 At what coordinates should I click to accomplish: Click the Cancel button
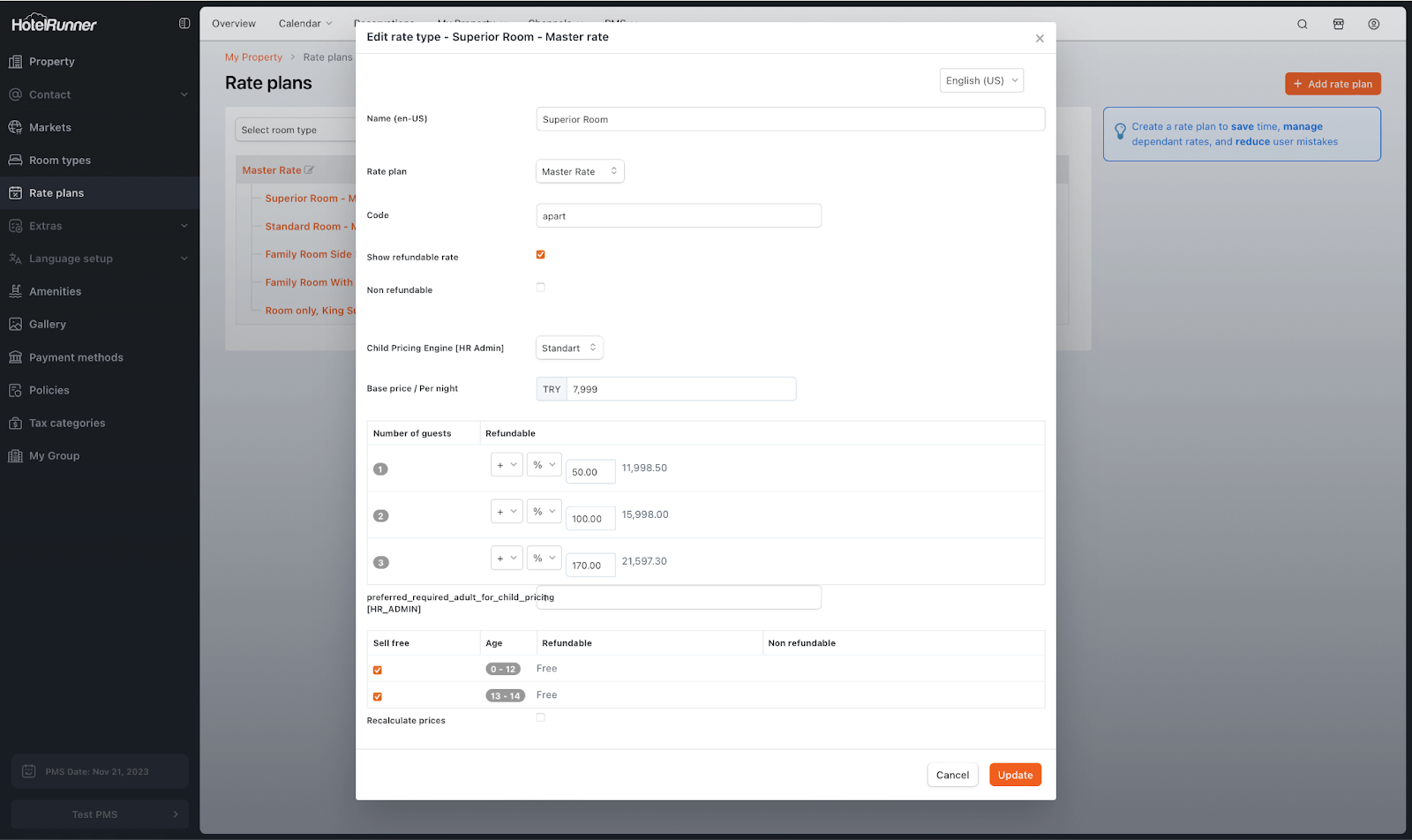pyautogui.click(x=952, y=775)
